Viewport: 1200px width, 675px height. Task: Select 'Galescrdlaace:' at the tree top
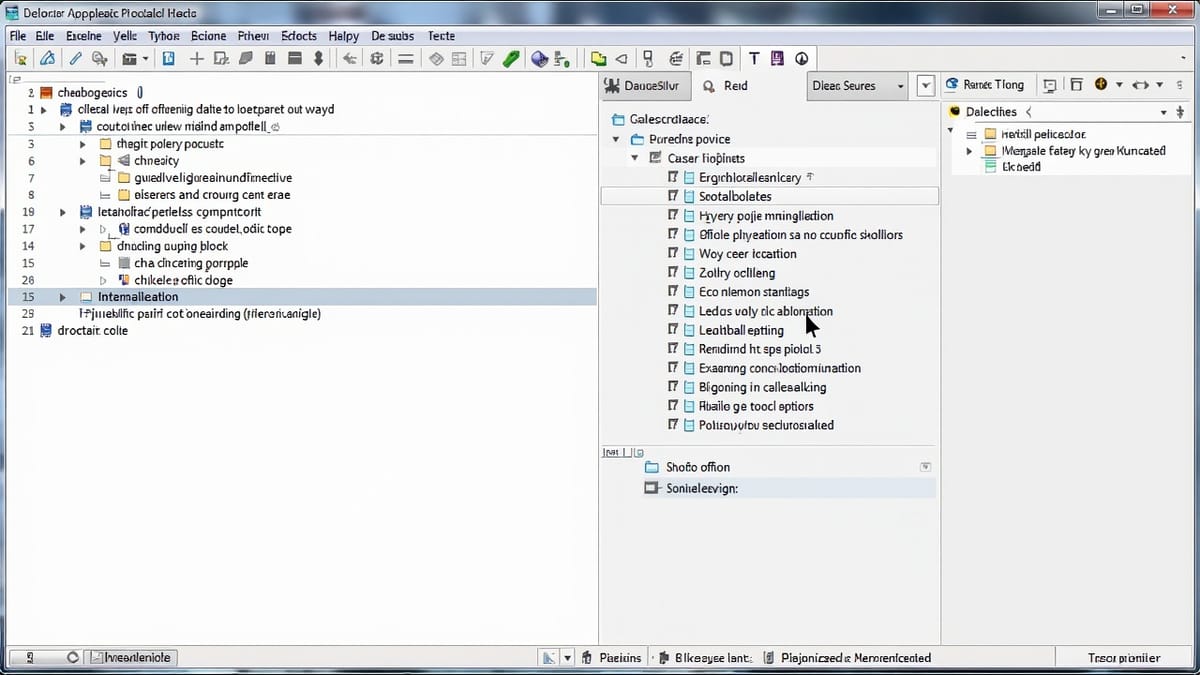coord(669,120)
